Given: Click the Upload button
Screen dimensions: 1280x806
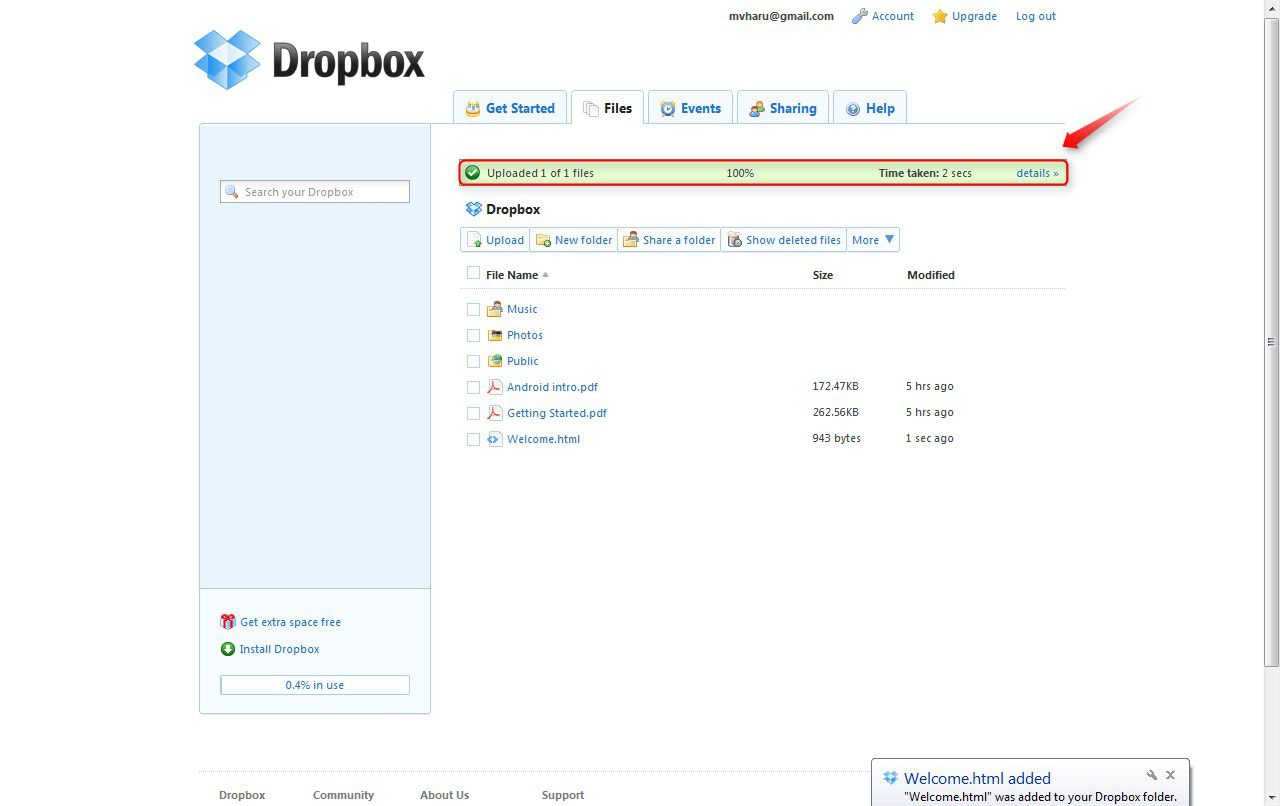Looking at the screenshot, I should (x=495, y=240).
